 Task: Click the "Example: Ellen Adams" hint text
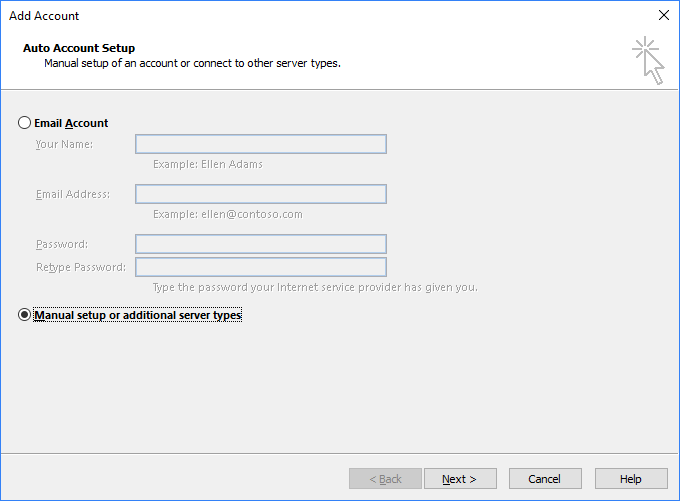[x=208, y=164]
